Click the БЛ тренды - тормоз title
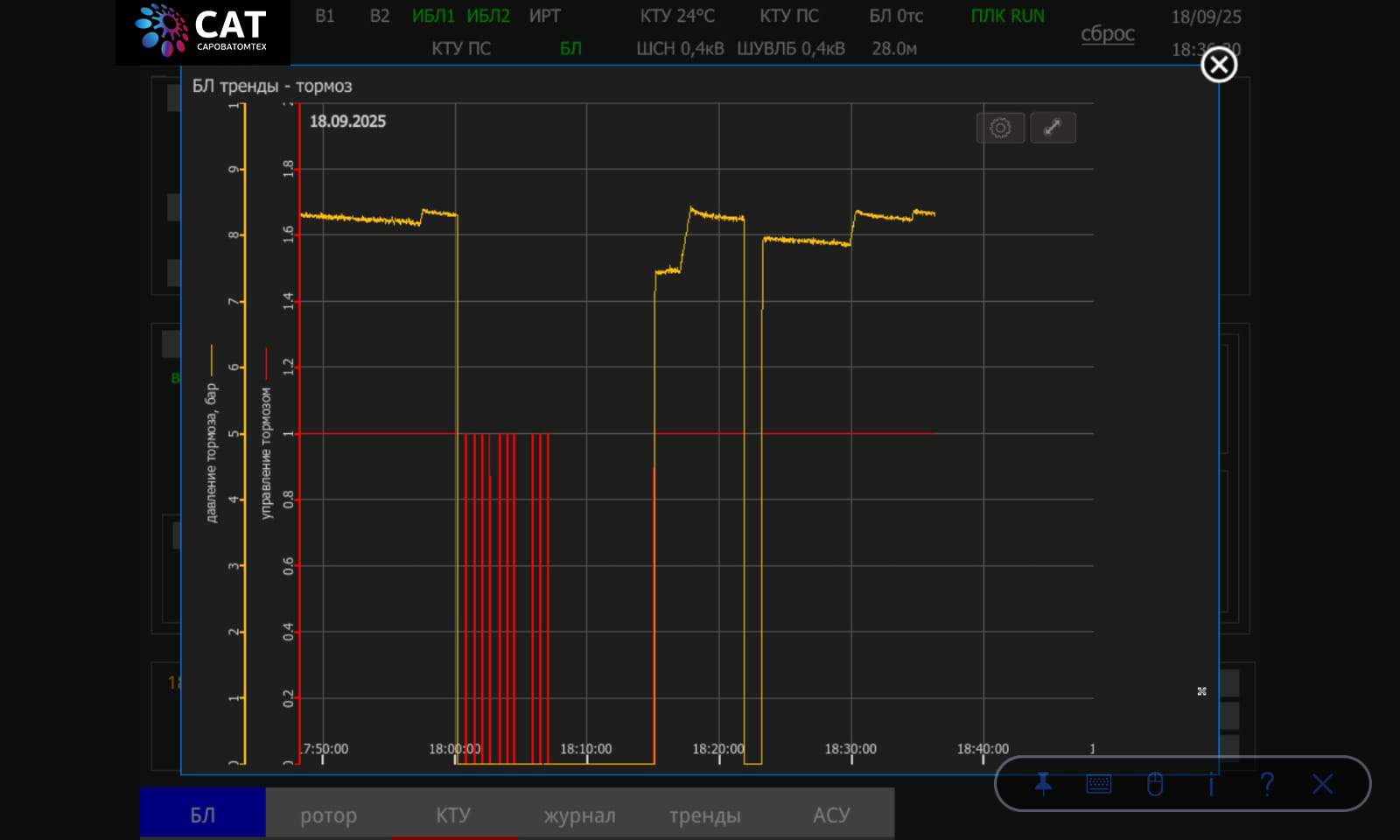 [272, 86]
